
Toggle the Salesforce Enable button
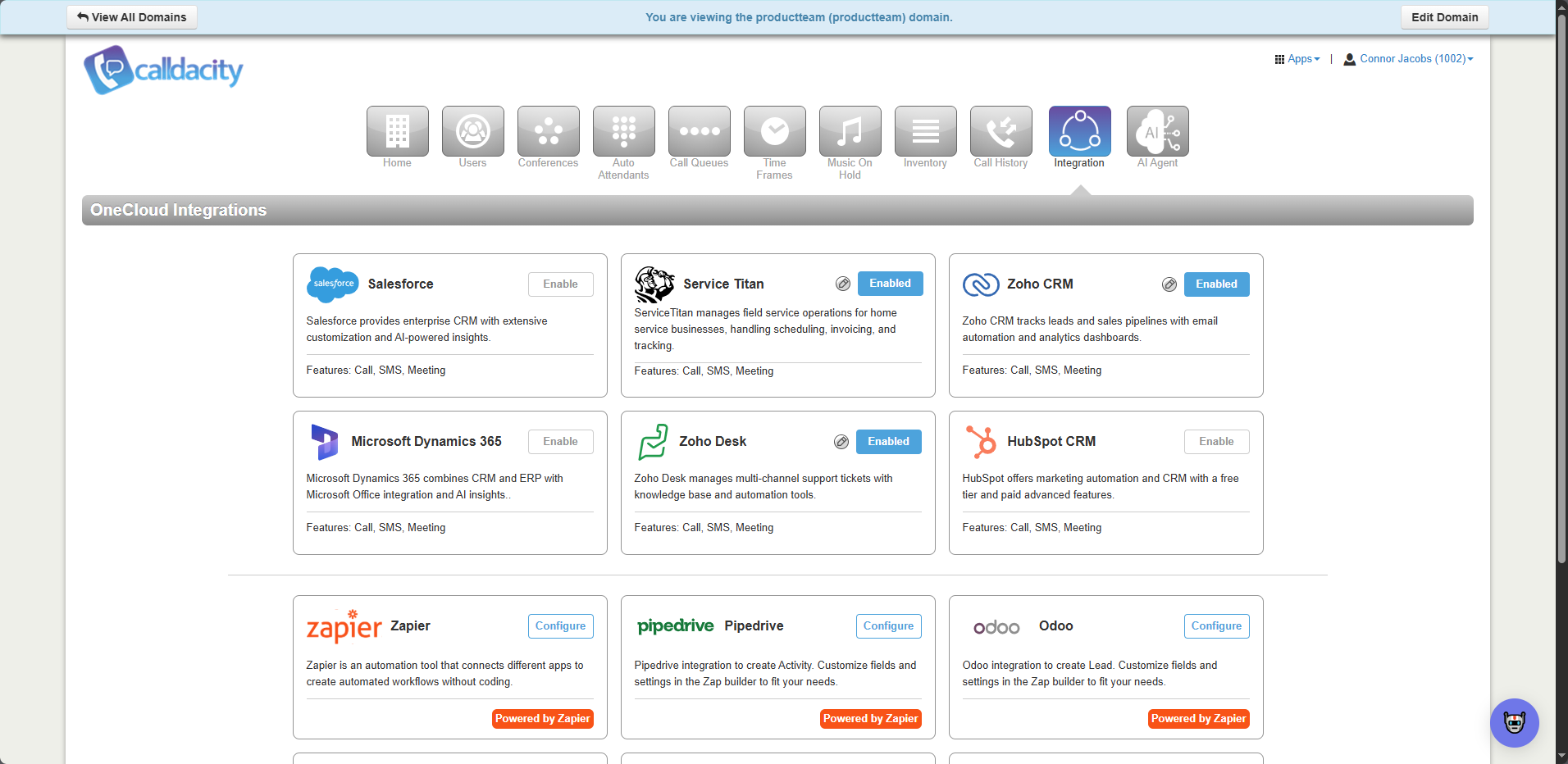(x=560, y=284)
